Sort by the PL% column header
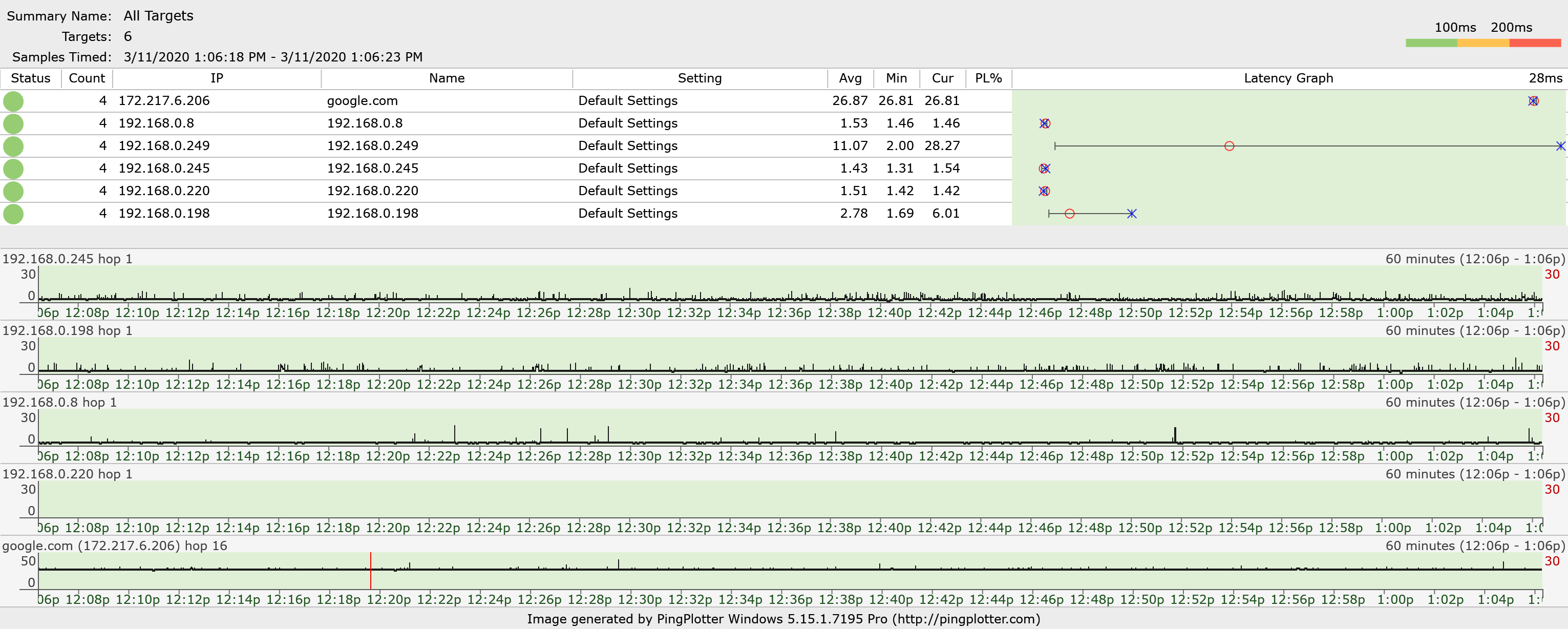1568x629 pixels. [988, 78]
